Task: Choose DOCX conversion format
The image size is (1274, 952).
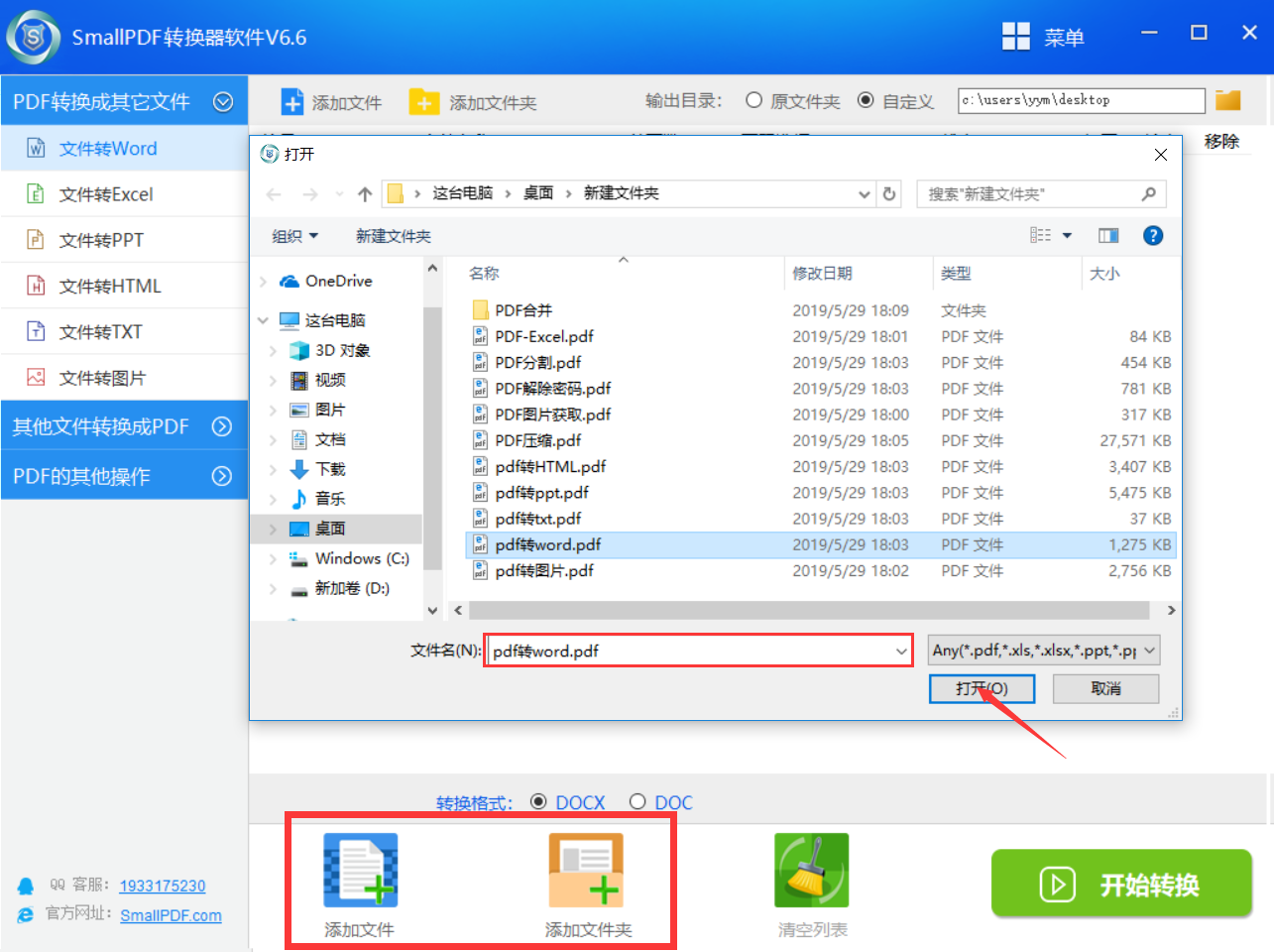Action: click(538, 801)
